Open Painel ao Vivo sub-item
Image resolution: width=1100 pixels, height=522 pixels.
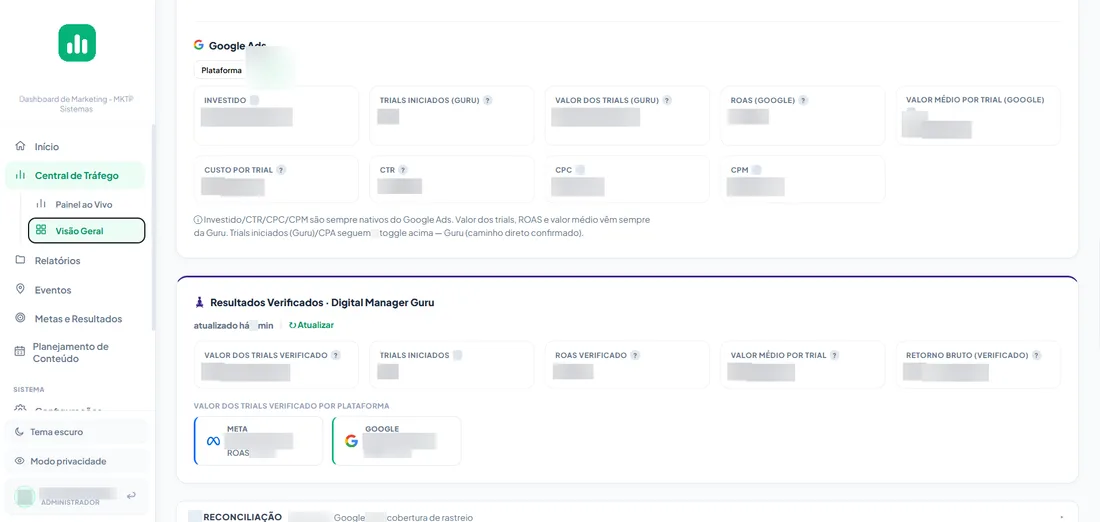[x=86, y=204]
